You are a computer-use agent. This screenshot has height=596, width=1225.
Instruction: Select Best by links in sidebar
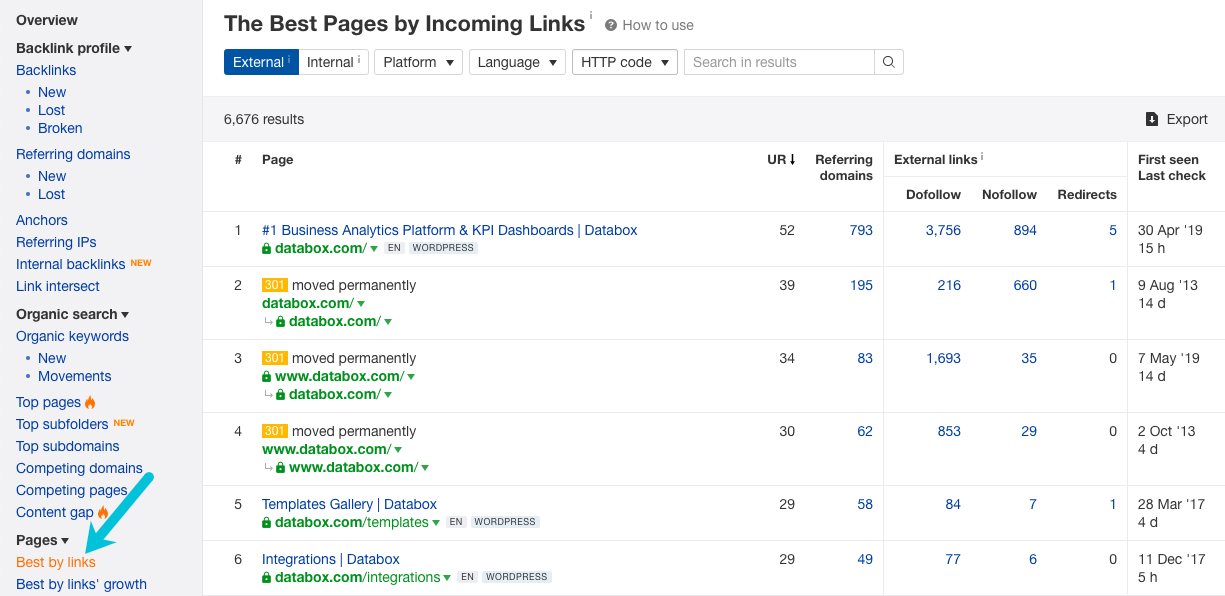pyautogui.click(x=56, y=562)
